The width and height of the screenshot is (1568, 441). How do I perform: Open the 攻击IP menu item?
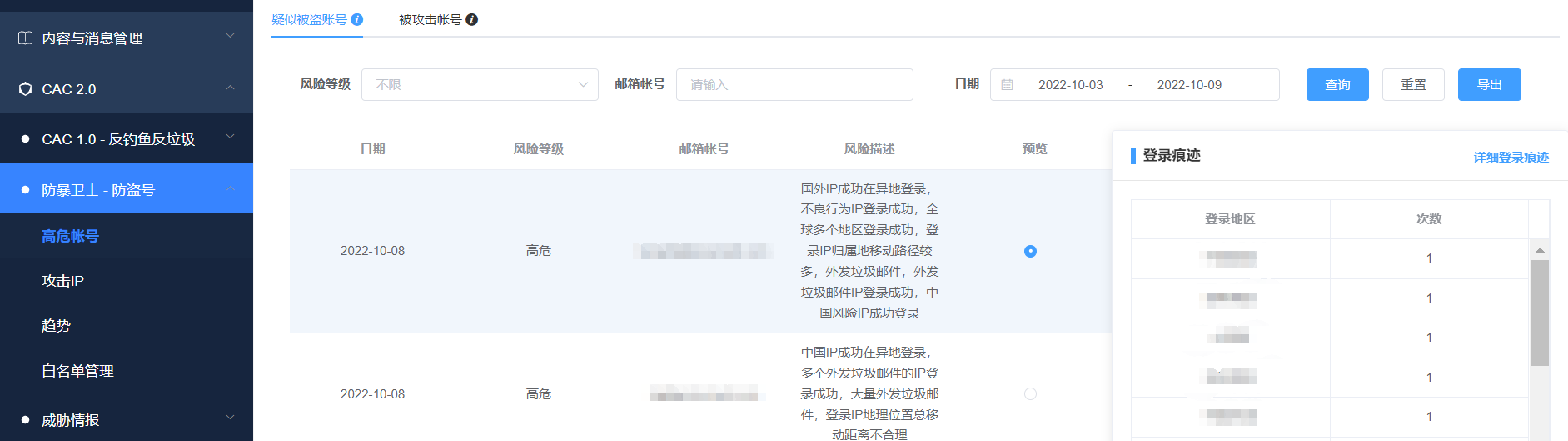pyautogui.click(x=62, y=281)
